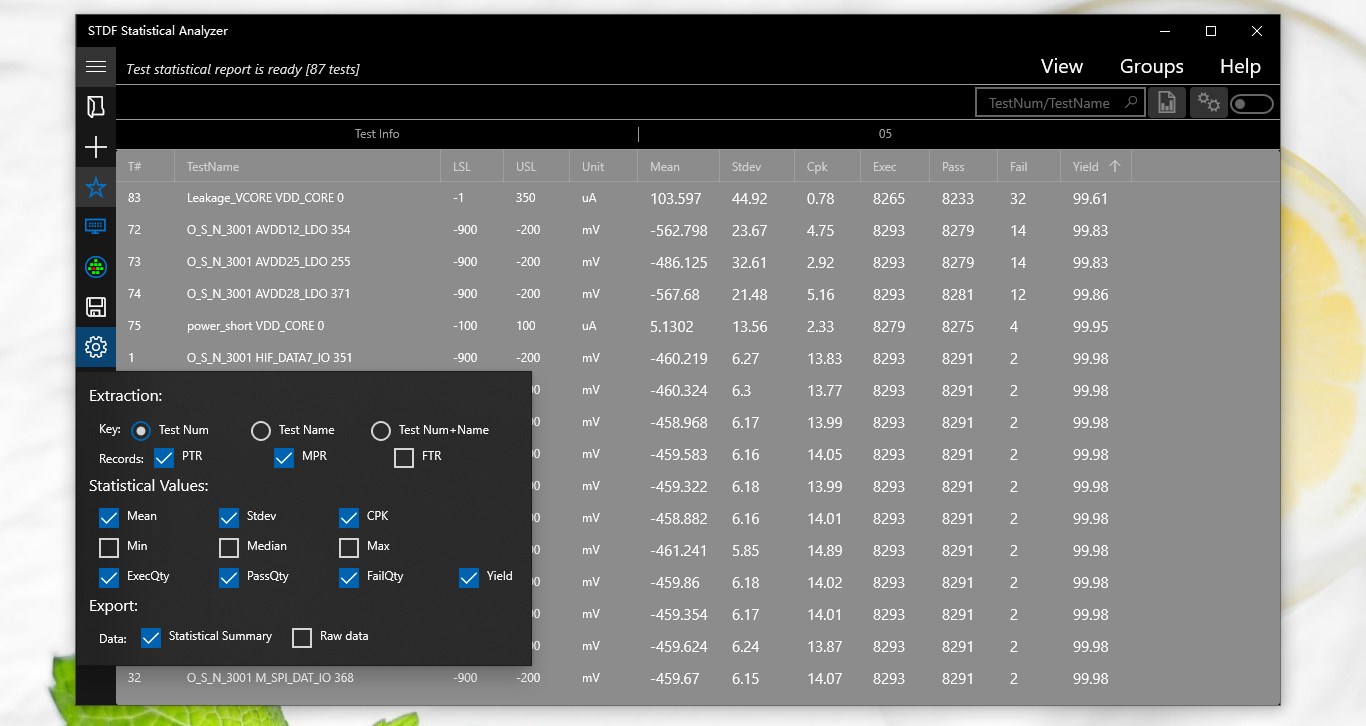Select the Test Num key radio button
Viewport: 1366px width, 726px height.
pos(141,431)
